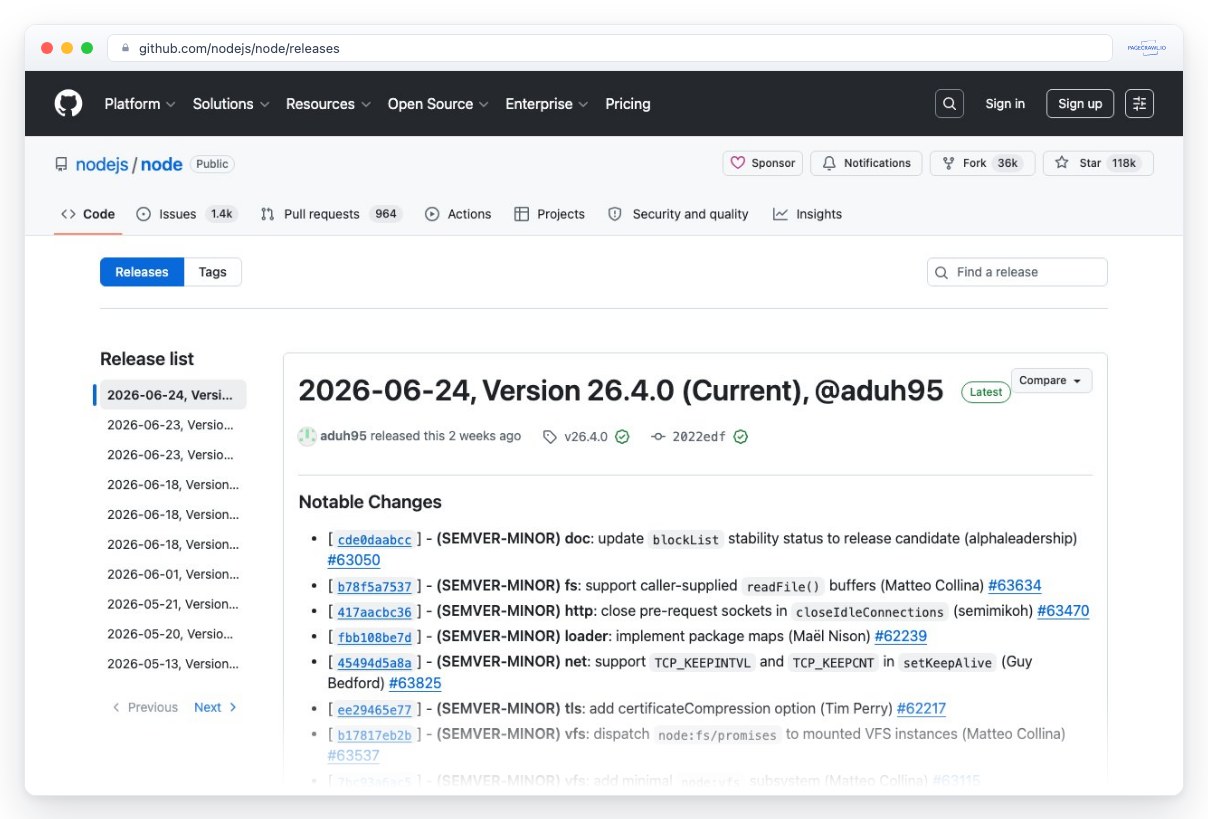
Task: Open commit 2022edf link
Action: point(698,437)
